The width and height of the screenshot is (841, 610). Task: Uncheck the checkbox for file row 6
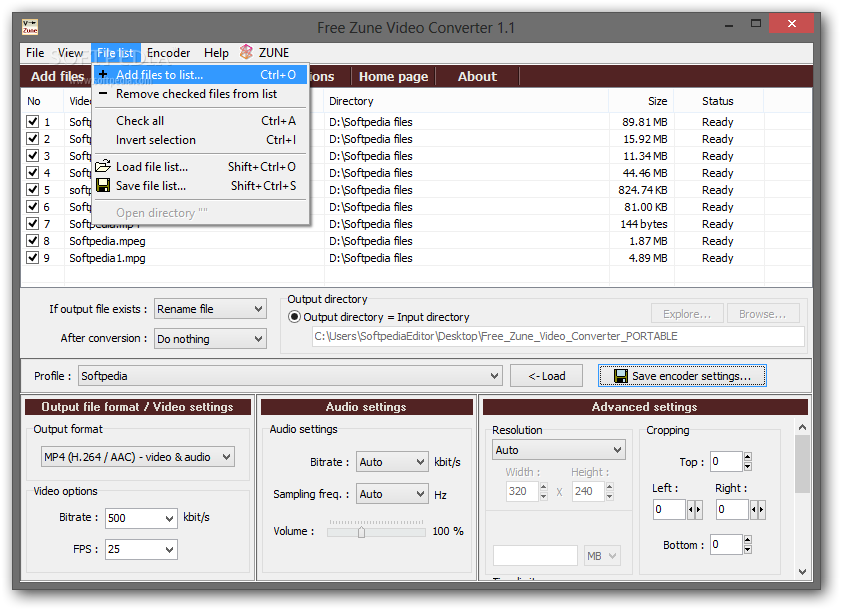[x=33, y=207]
